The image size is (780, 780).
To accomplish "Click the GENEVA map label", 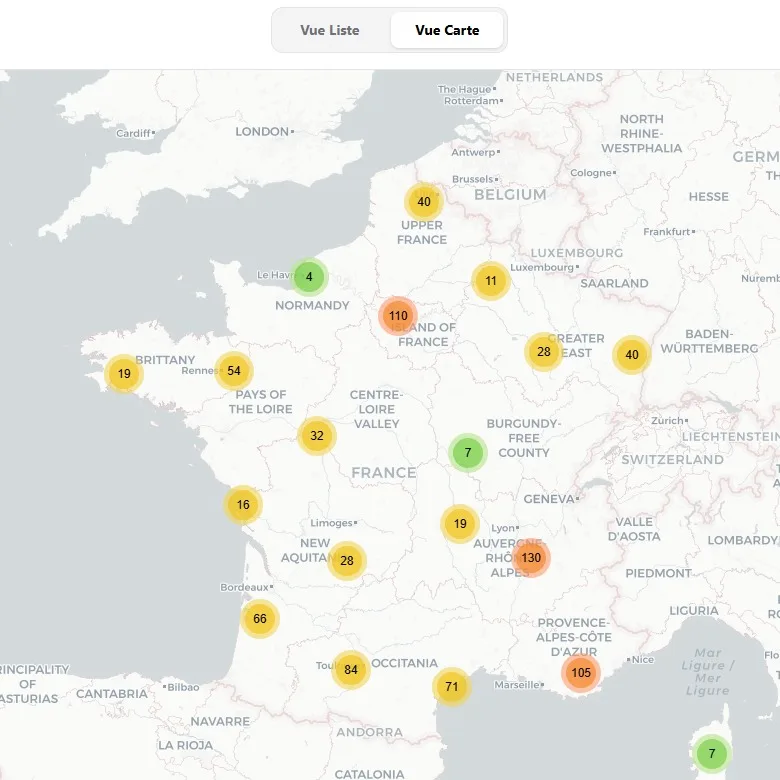I will tap(549, 499).
